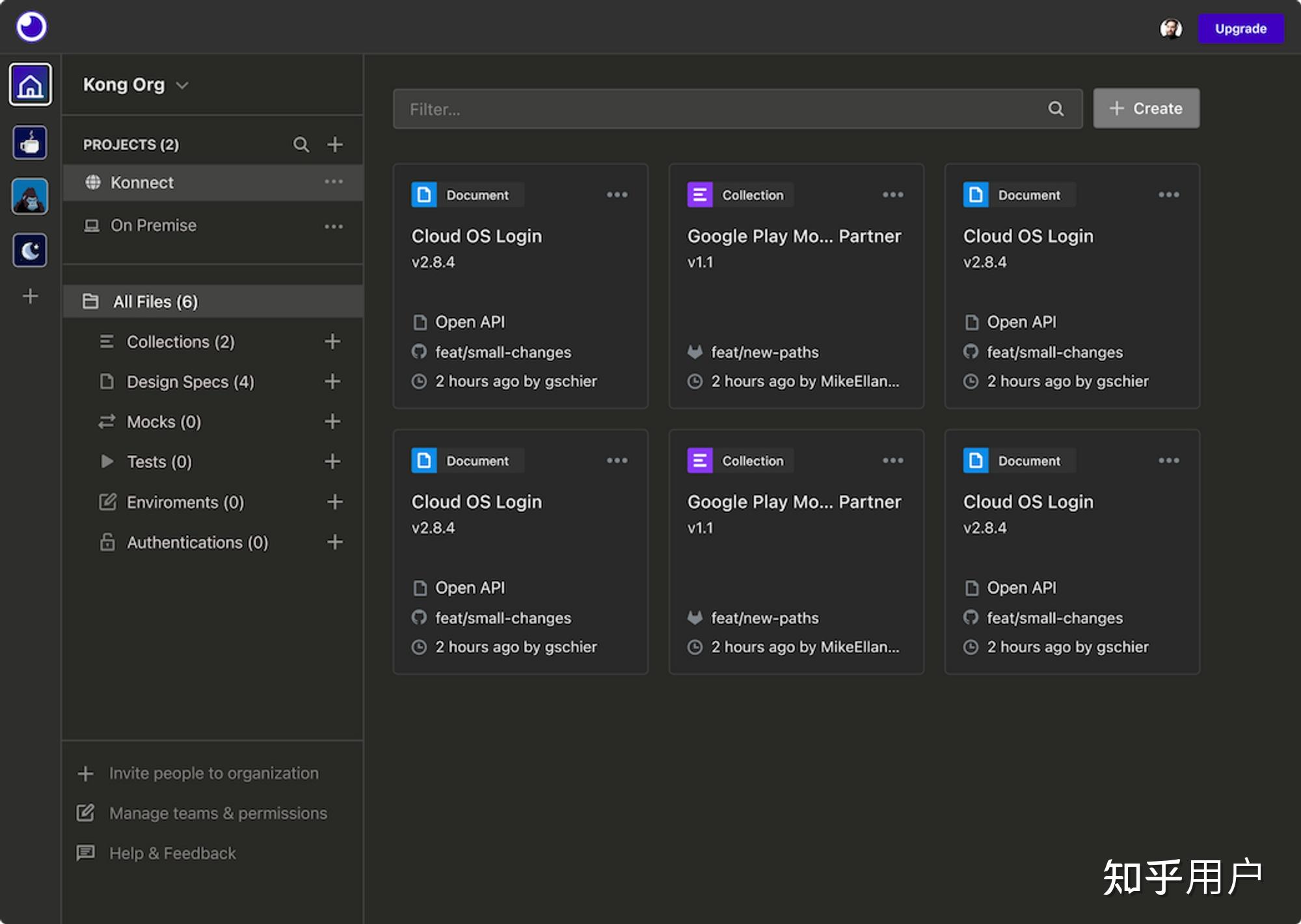Click the user avatar near Upgrade
Screen dimensions: 1301x924
(1171, 29)
